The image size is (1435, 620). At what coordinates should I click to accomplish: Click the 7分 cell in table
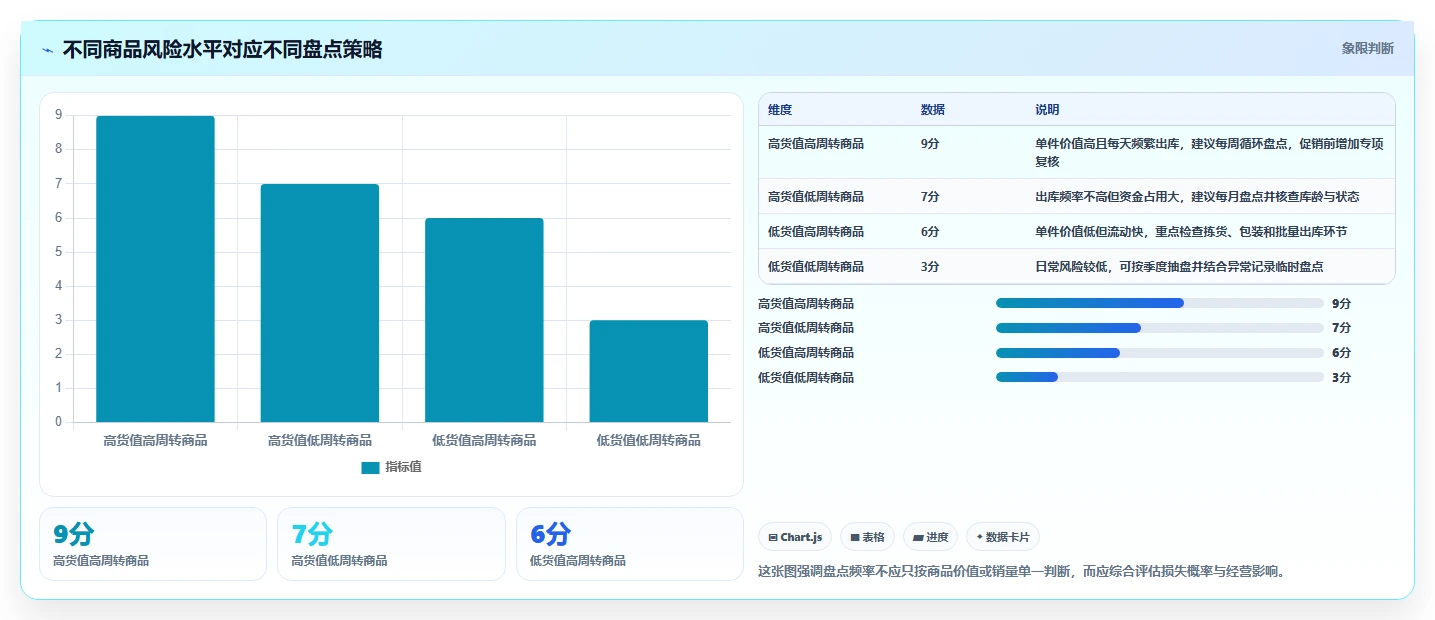pos(930,197)
